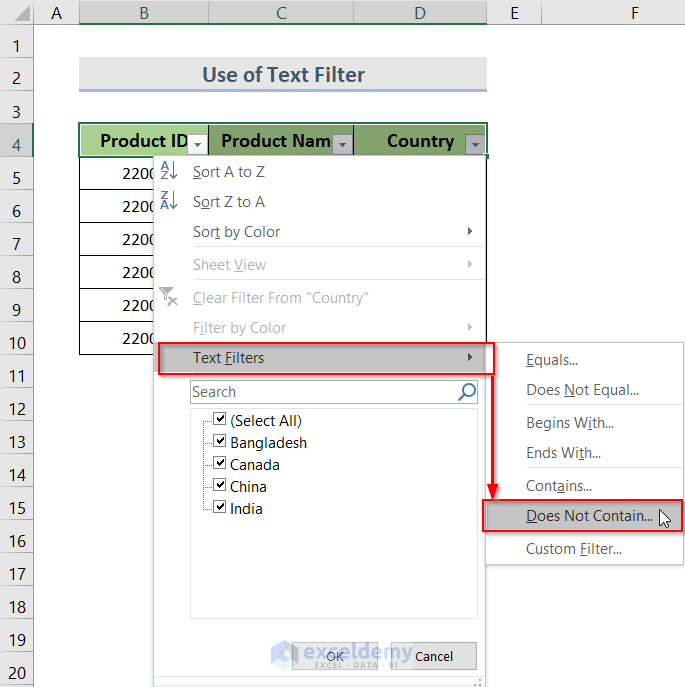Click the Sort Z to A icon
The width and height of the screenshot is (685, 687).
(168, 201)
